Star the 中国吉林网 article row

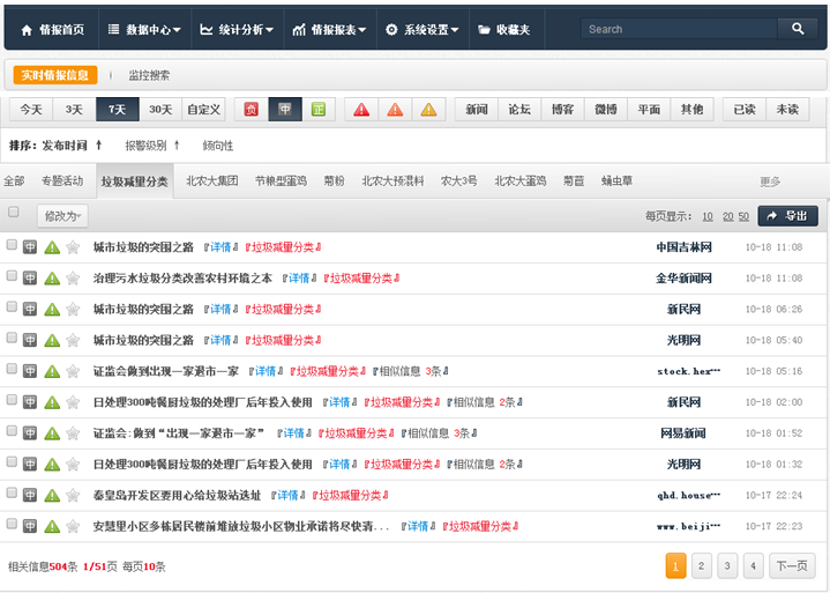point(73,247)
